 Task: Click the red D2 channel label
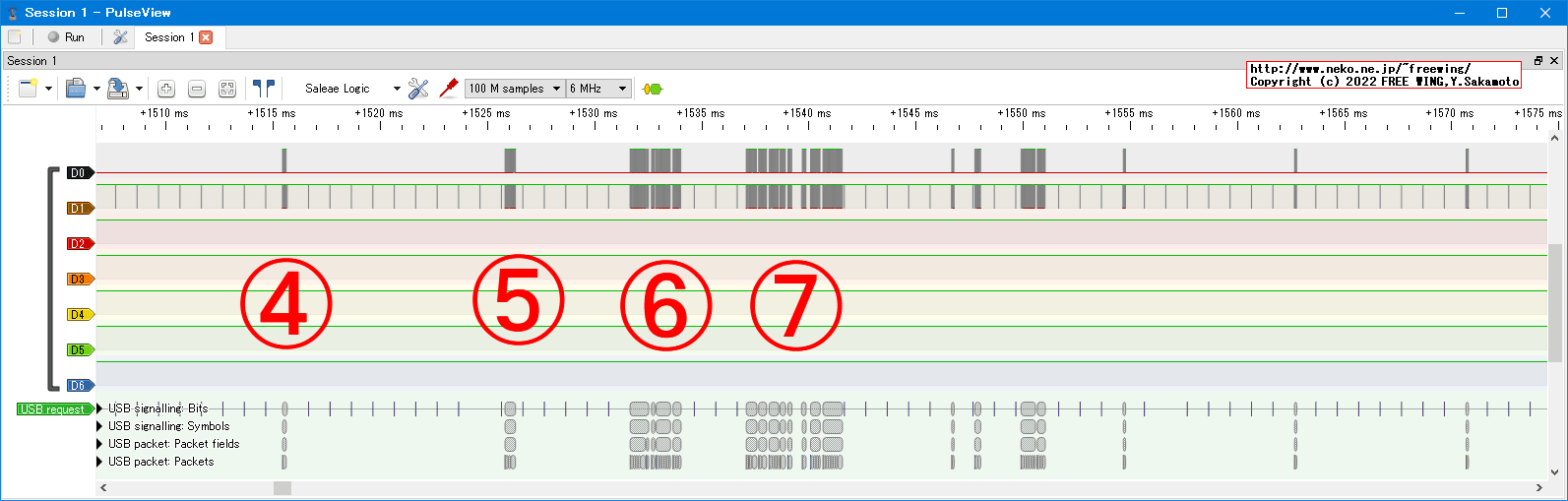pos(79,244)
